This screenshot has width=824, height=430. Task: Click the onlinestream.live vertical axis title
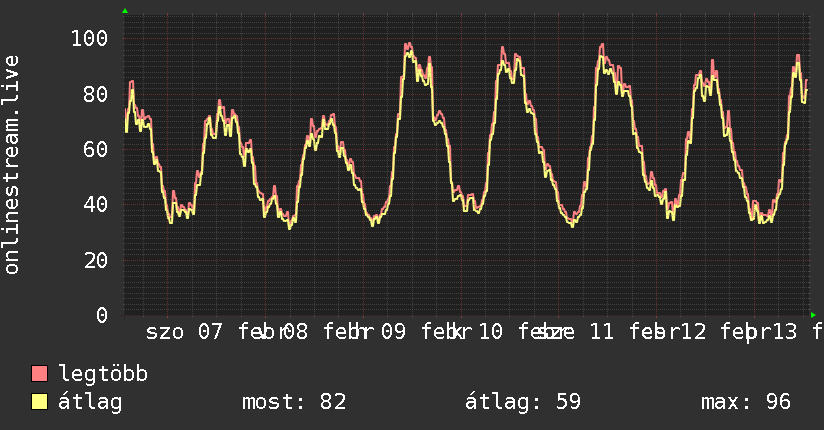(11, 165)
